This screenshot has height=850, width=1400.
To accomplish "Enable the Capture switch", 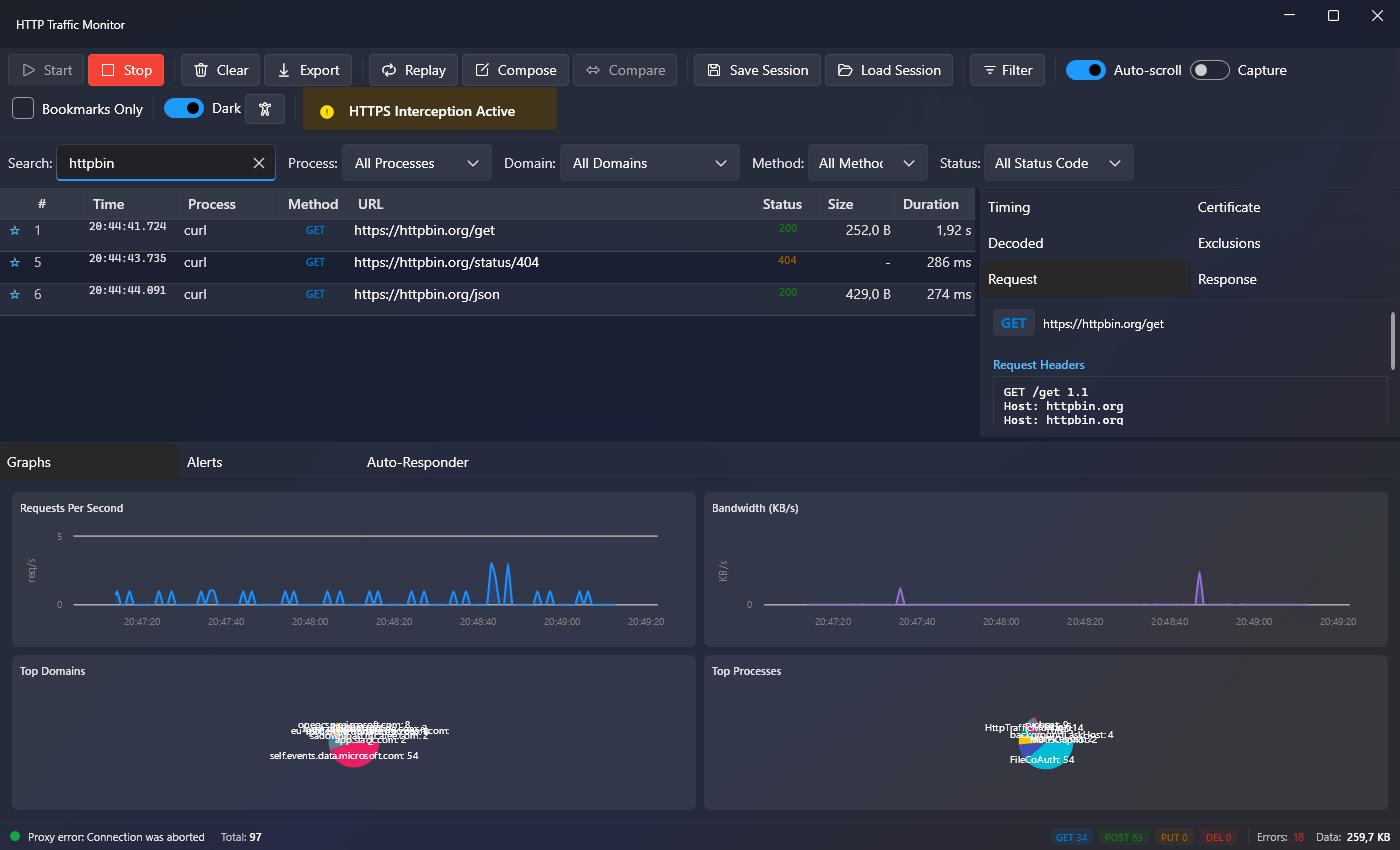I will (1210, 70).
